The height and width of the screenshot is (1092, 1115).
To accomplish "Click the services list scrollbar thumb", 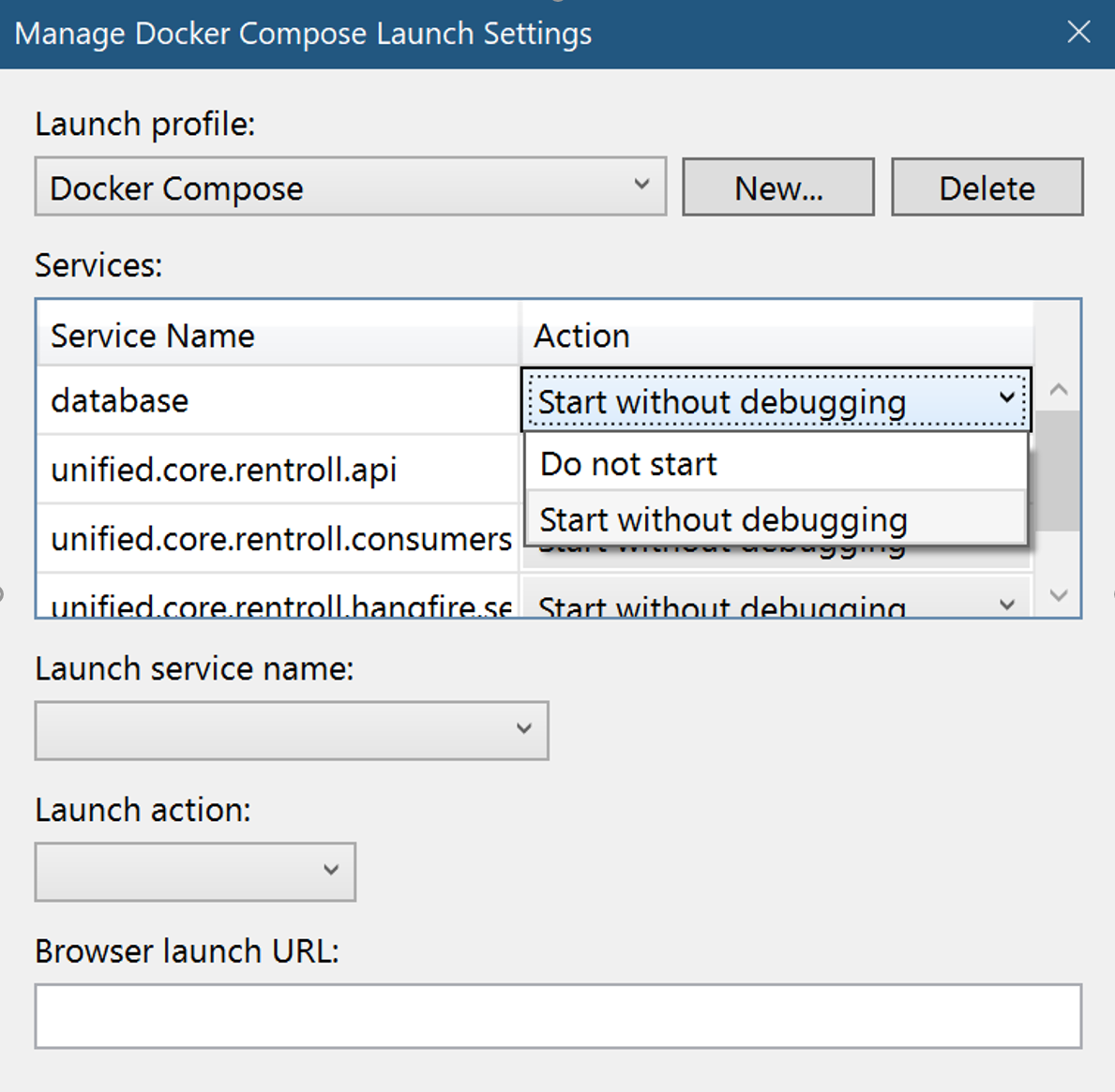I will (1058, 471).
